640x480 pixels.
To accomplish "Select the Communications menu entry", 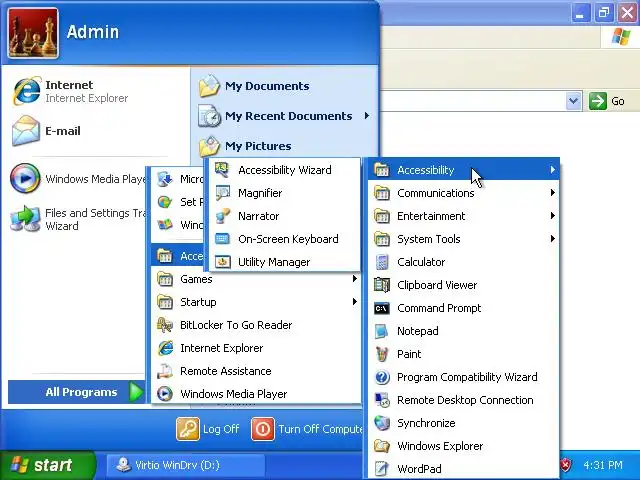I will [464, 193].
